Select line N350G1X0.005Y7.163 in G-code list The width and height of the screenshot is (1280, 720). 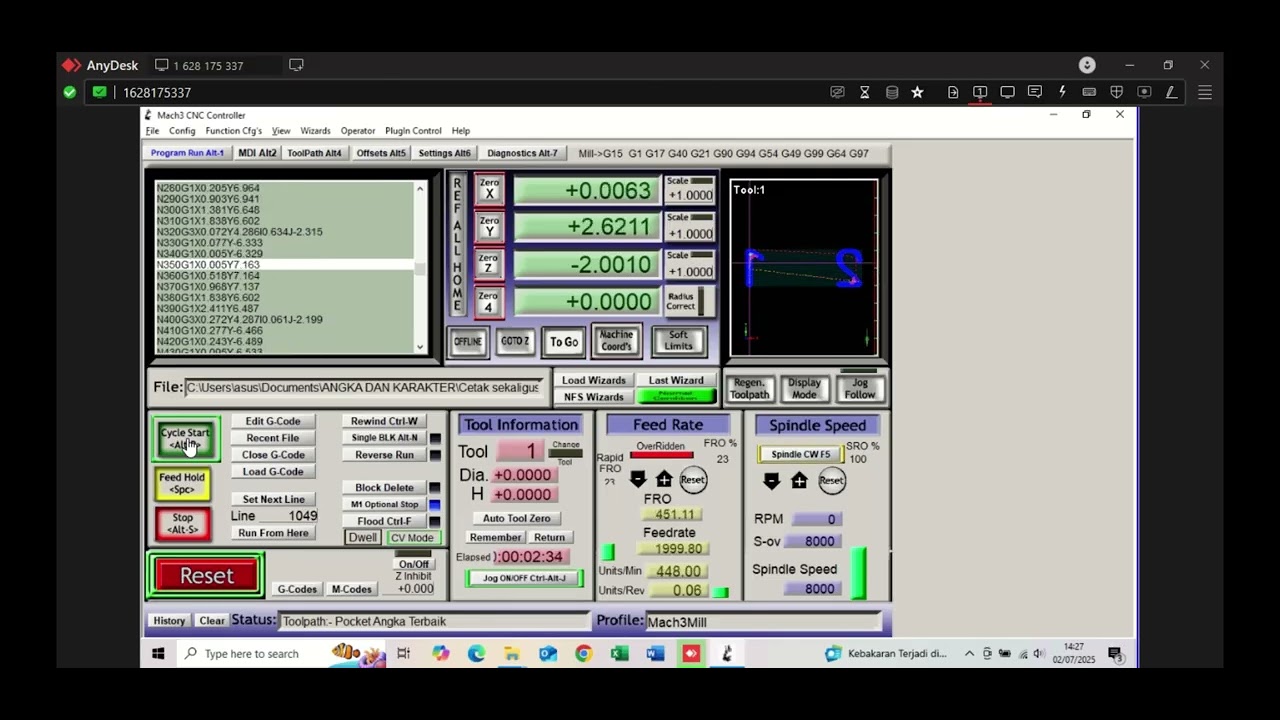point(285,265)
